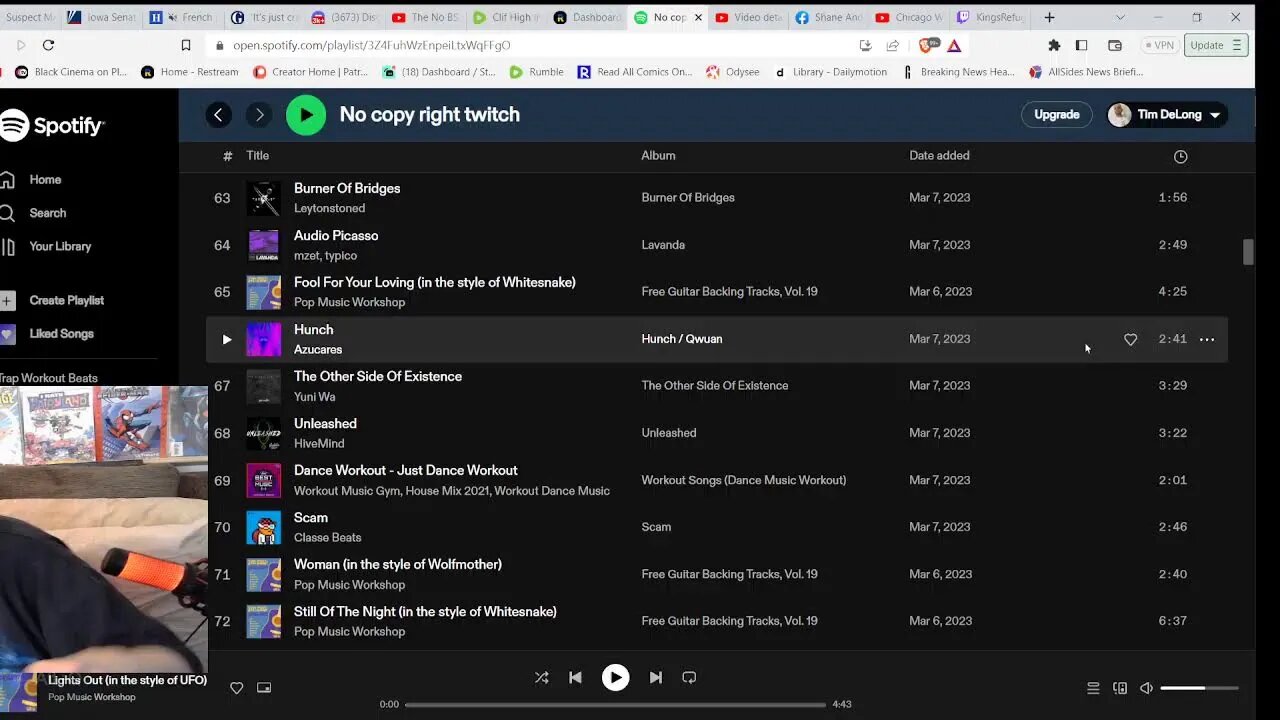
Task: Open Workout Songs (Dance Music Workout) album
Action: click(x=744, y=480)
